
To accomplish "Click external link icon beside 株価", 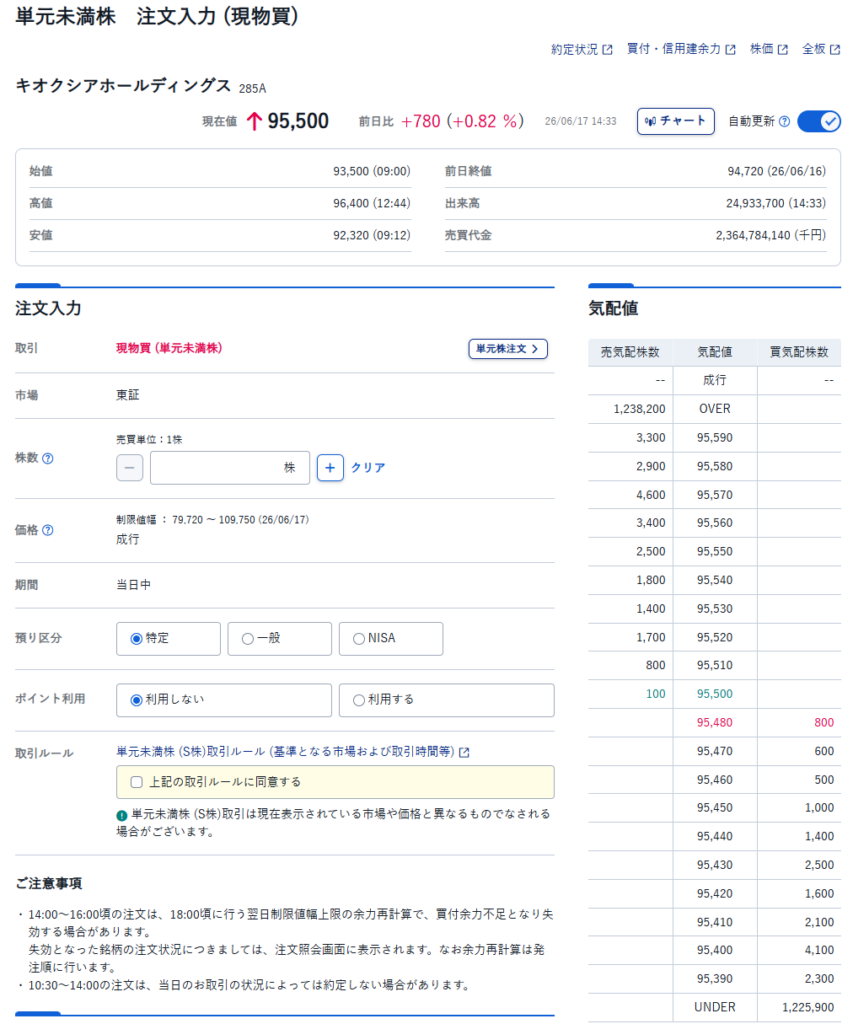I will (782, 50).
